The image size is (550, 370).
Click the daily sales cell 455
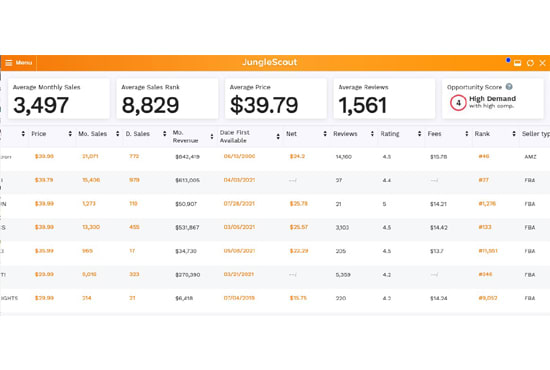point(134,227)
